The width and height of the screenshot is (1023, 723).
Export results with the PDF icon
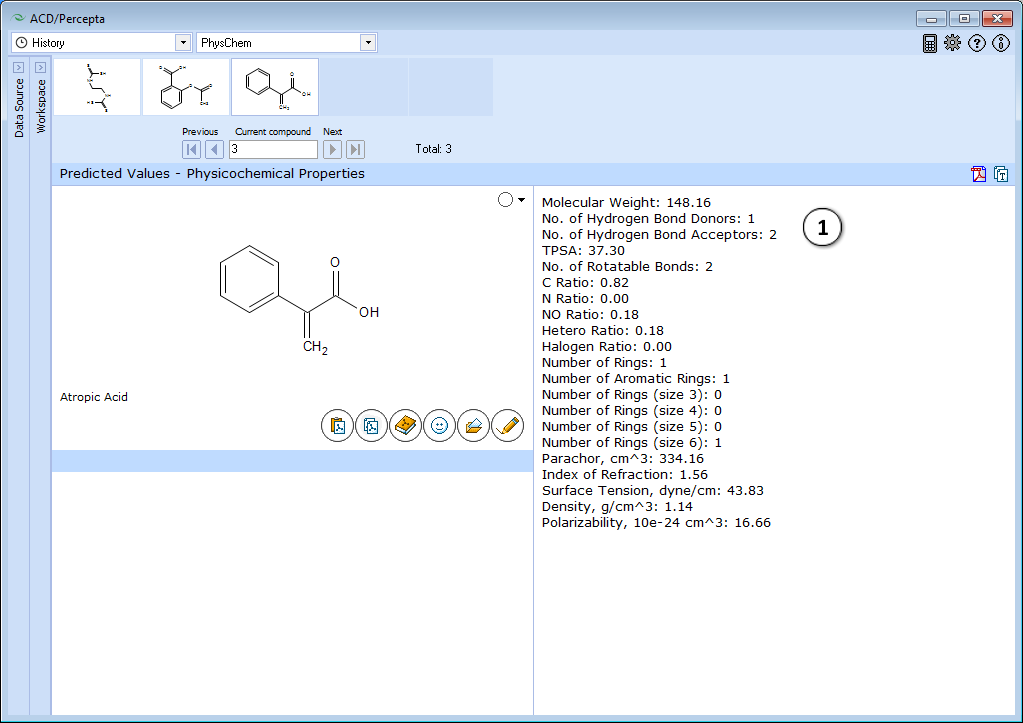point(979,174)
